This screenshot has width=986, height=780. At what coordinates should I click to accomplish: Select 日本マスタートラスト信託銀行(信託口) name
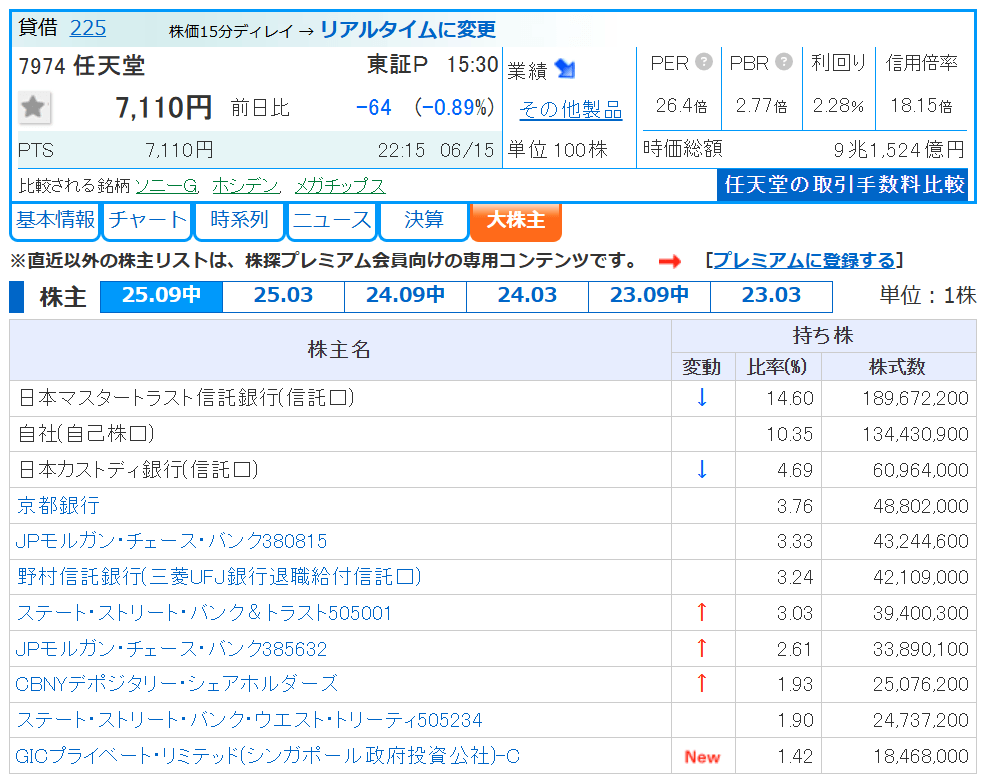[x=187, y=398]
